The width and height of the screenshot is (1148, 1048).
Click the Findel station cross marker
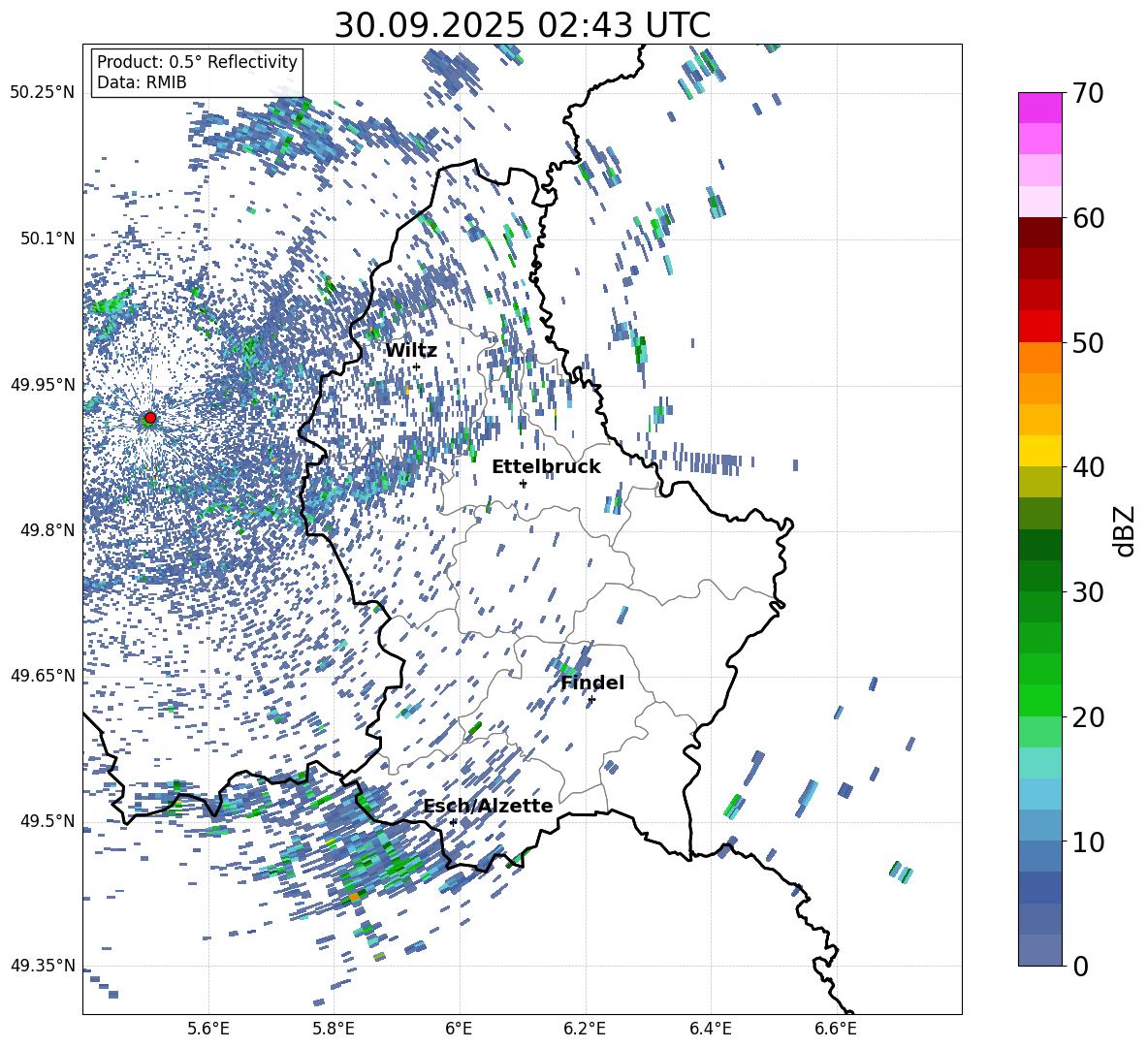[x=591, y=699]
